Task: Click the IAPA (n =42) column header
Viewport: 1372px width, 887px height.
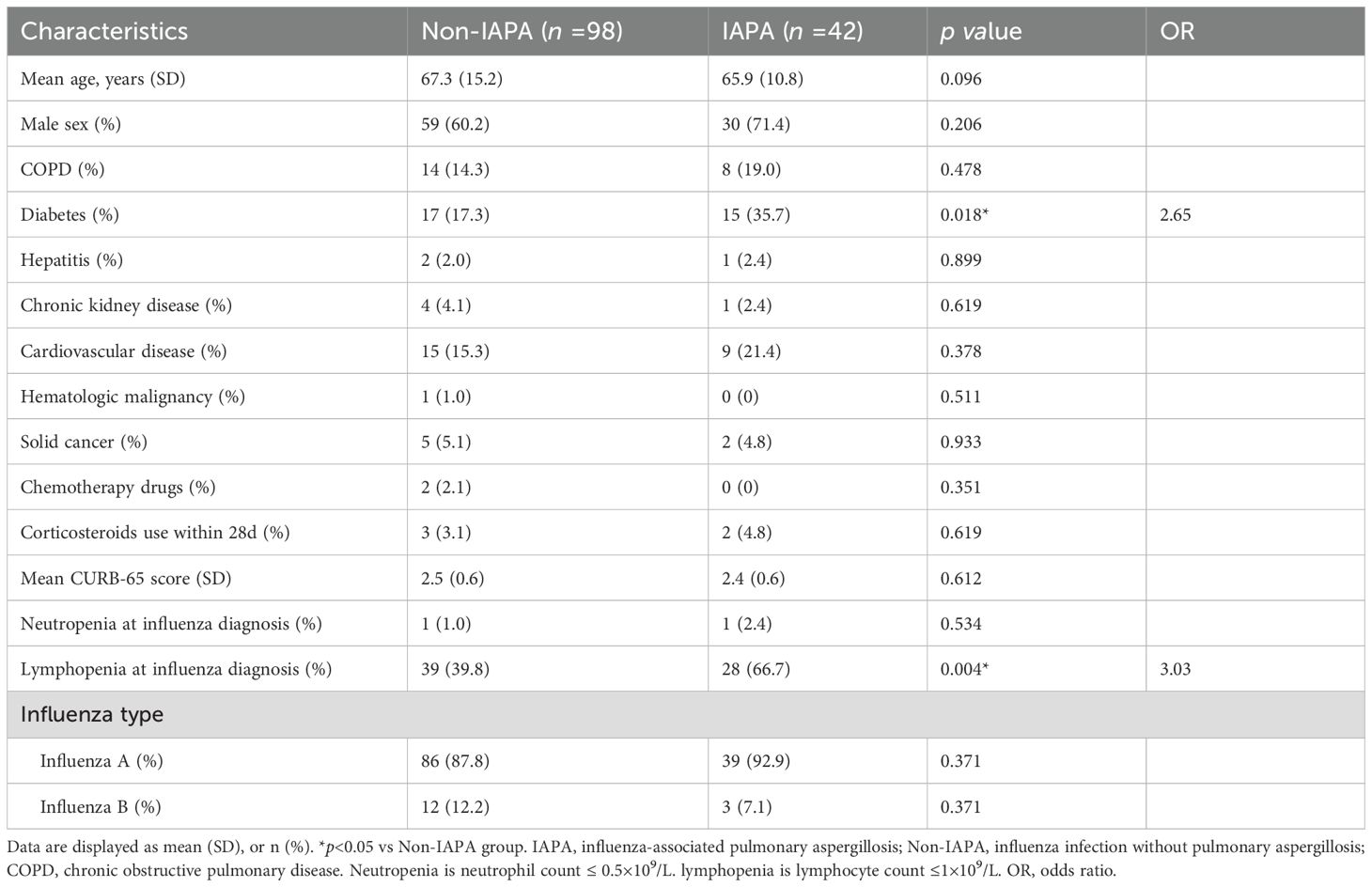Action: (x=792, y=31)
